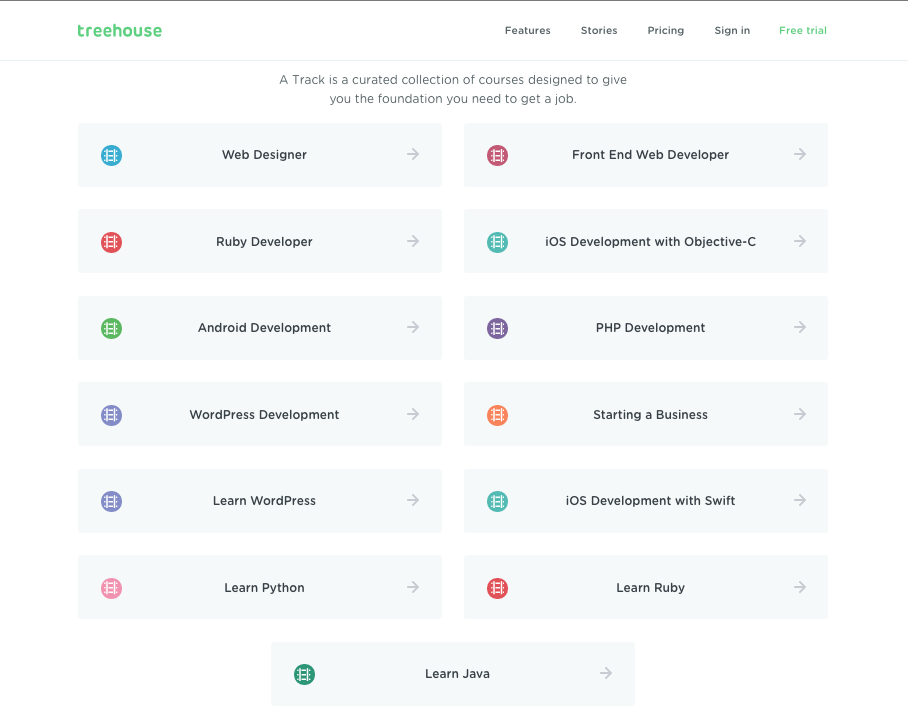
Task: Open the Stories navigation link
Action: (x=599, y=31)
